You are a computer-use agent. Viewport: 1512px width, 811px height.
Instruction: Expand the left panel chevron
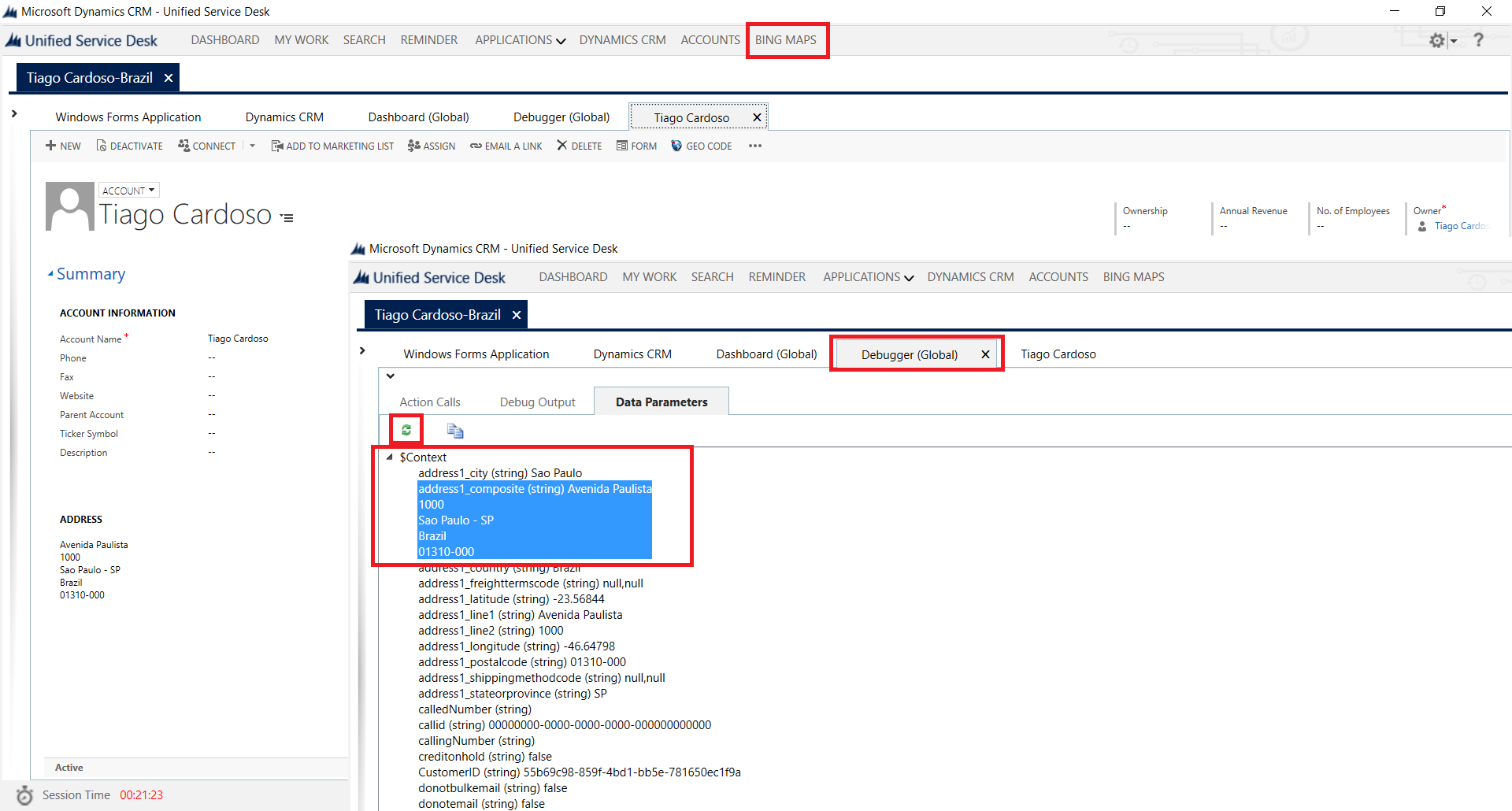[x=14, y=114]
